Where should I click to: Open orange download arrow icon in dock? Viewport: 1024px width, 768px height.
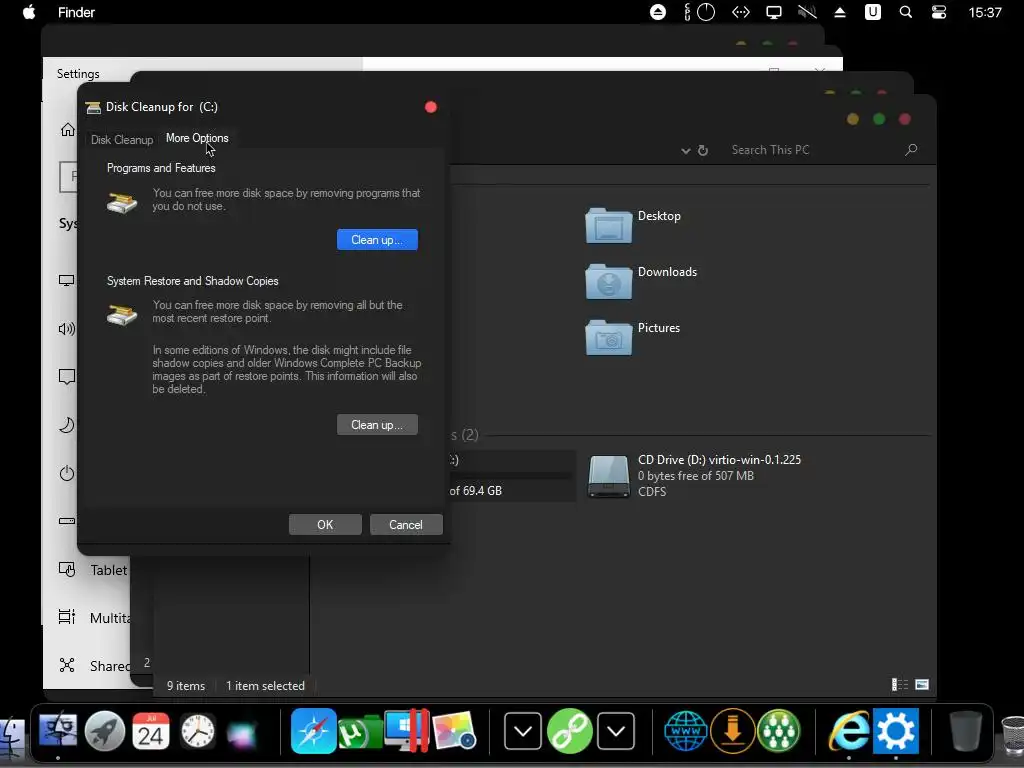[732, 731]
